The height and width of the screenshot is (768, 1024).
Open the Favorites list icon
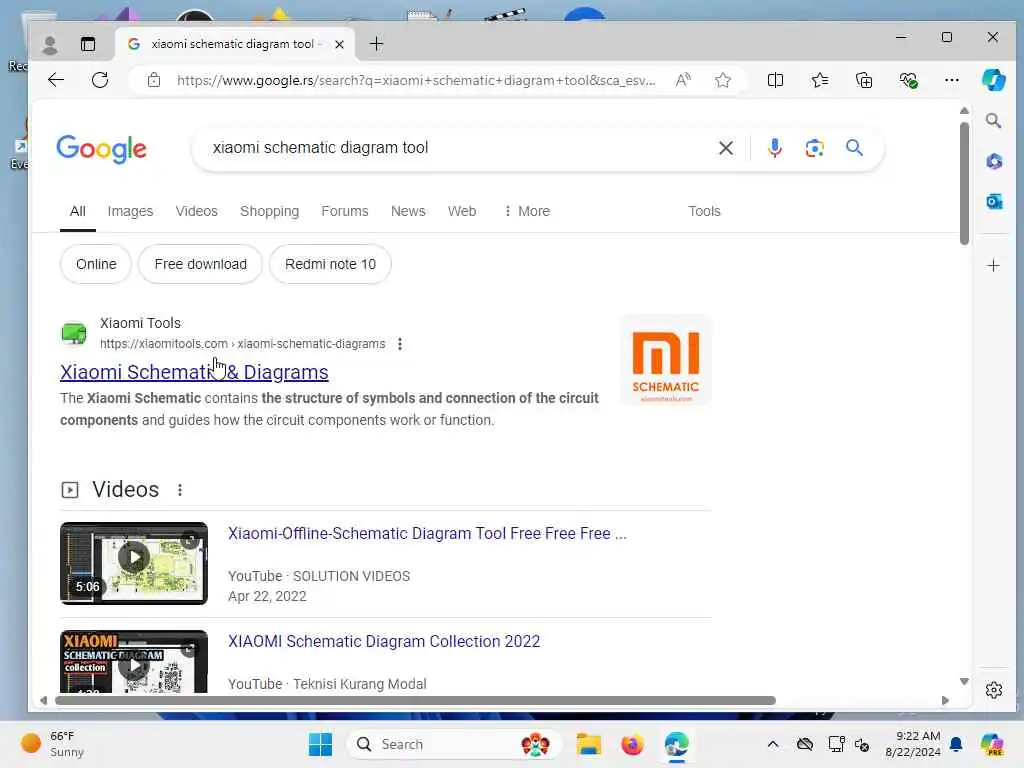click(820, 80)
